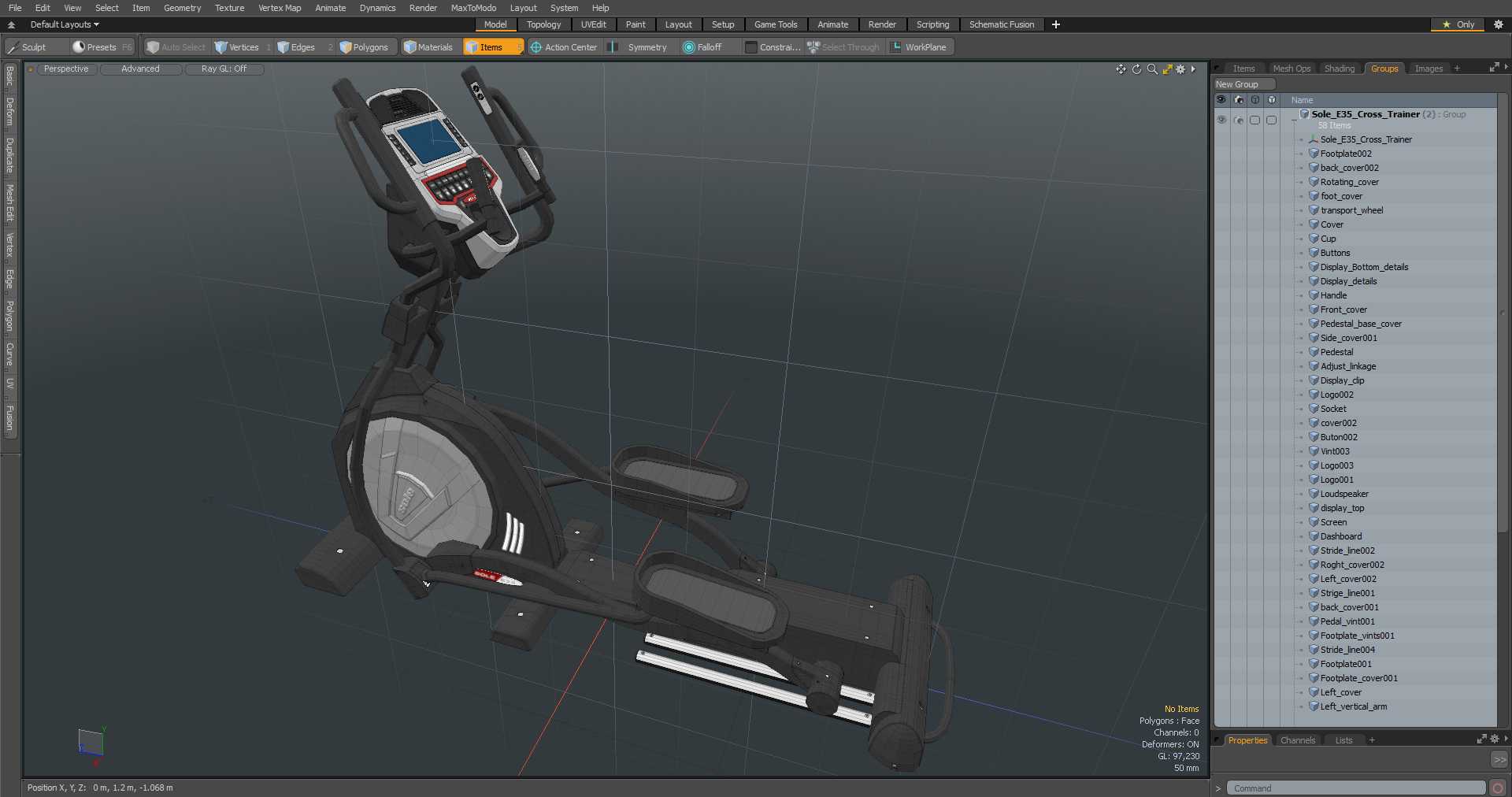Toggle visibility of the Sole_E35_Cross_Trainer group
Viewport: 1512px width, 797px height.
coord(1221,120)
